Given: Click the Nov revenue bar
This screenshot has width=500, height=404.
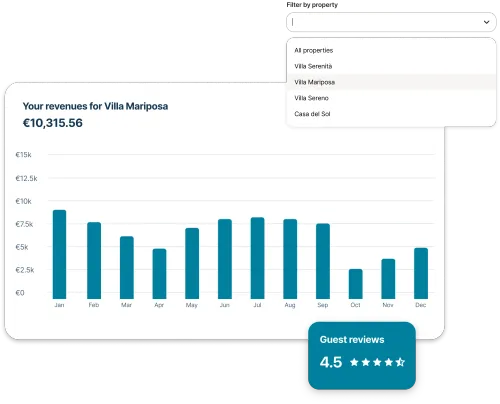Looking at the screenshot, I should point(388,279).
